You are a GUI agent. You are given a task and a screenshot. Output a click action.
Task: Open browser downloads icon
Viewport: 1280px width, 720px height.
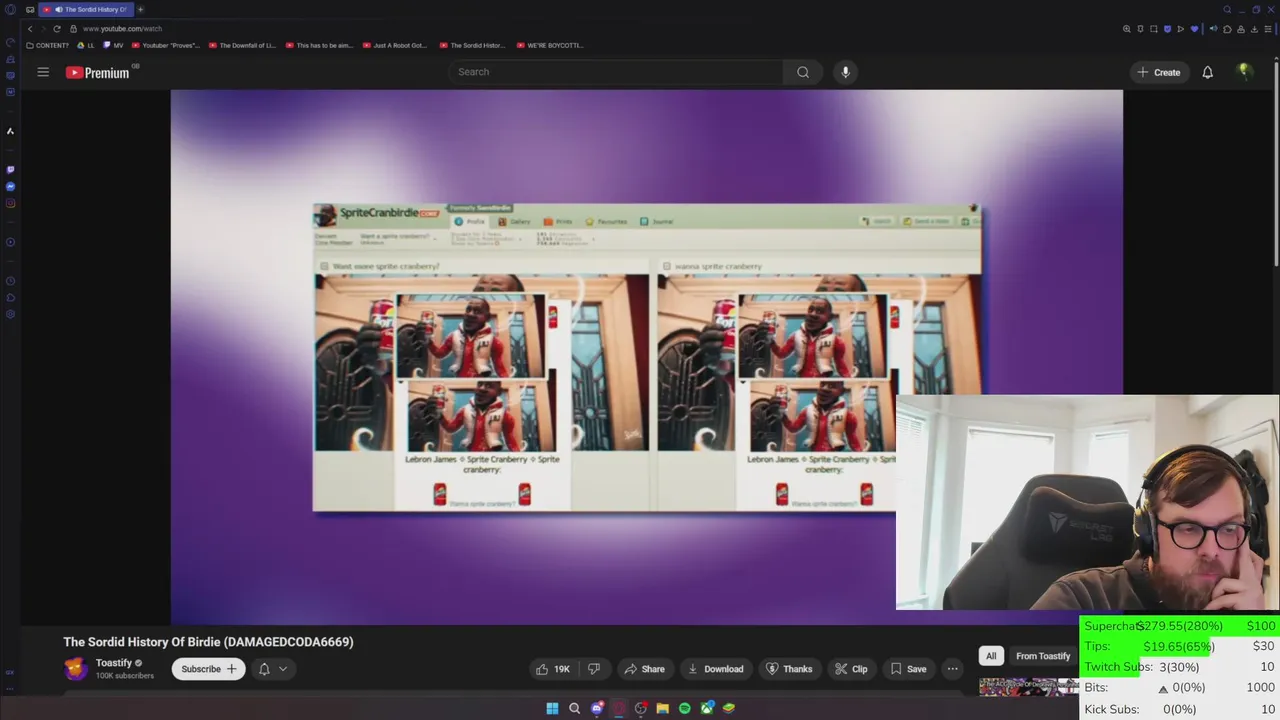tap(1254, 29)
